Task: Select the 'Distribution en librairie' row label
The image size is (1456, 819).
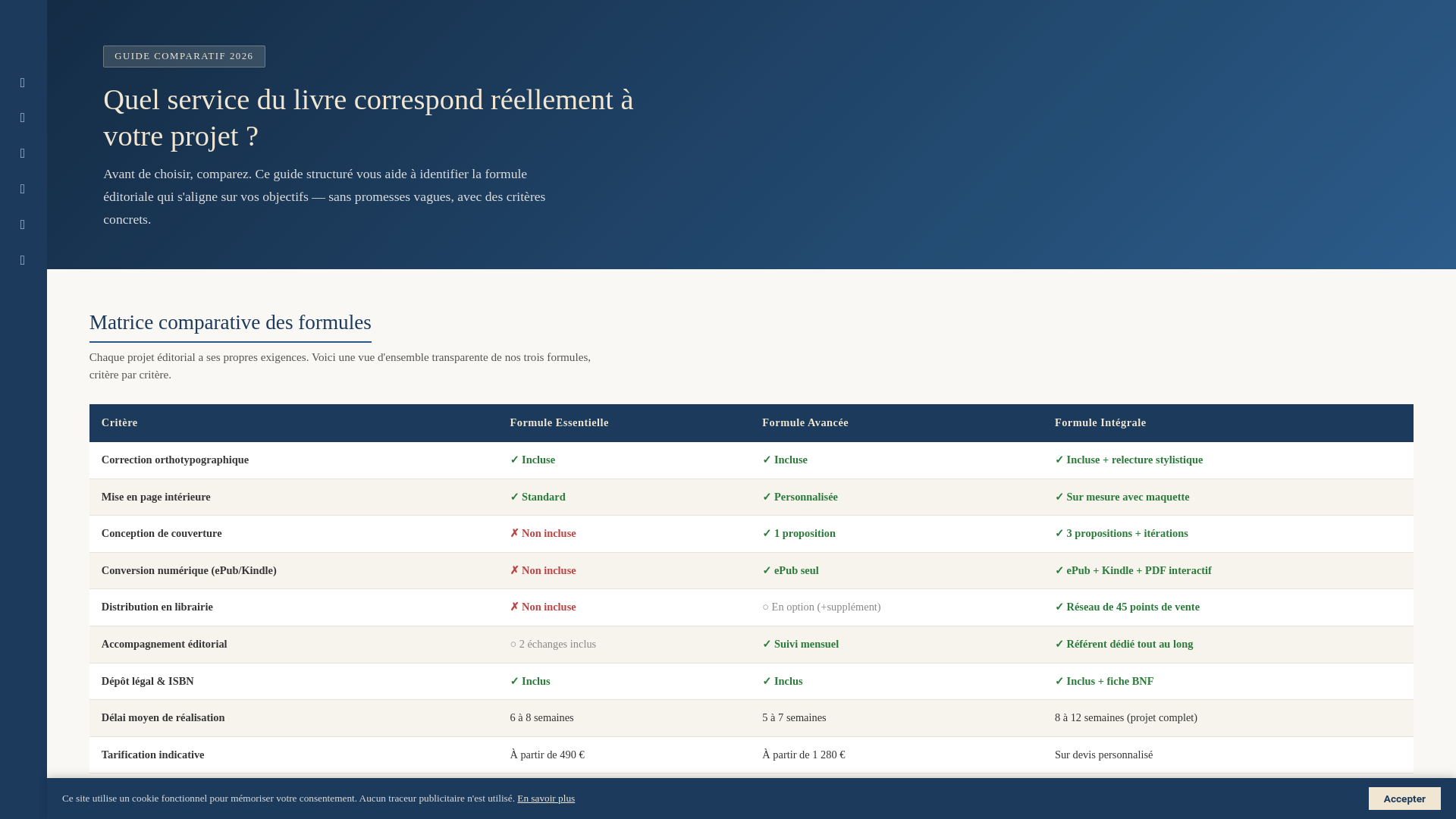Action: point(157,607)
